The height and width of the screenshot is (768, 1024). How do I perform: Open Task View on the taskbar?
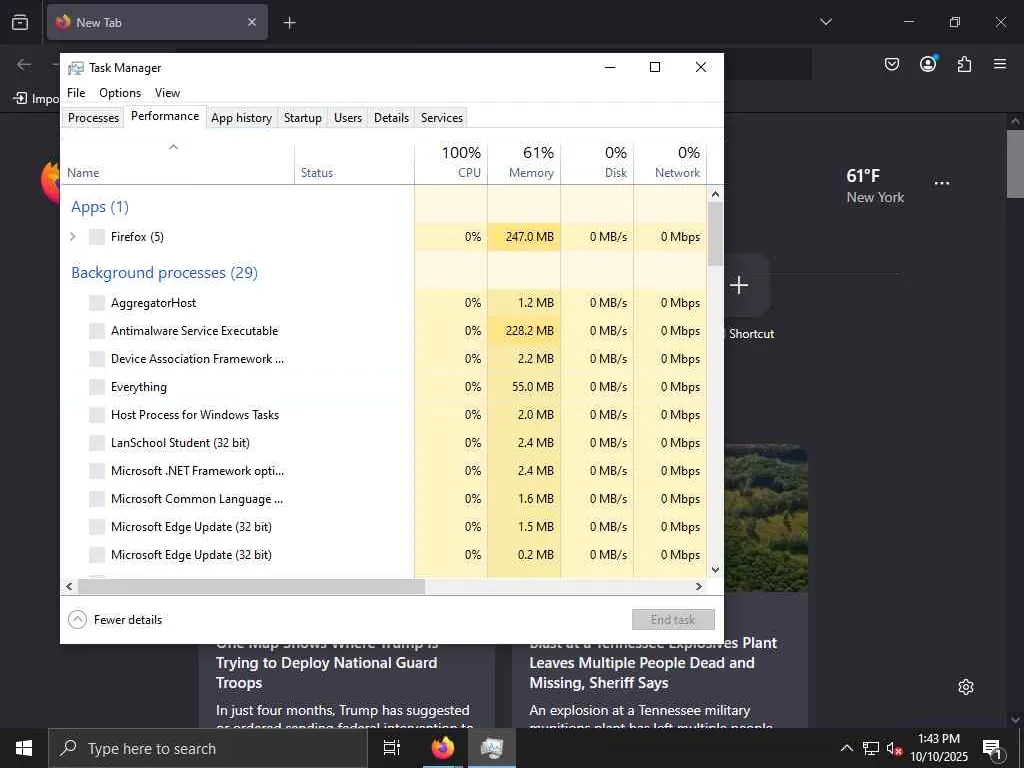point(392,748)
